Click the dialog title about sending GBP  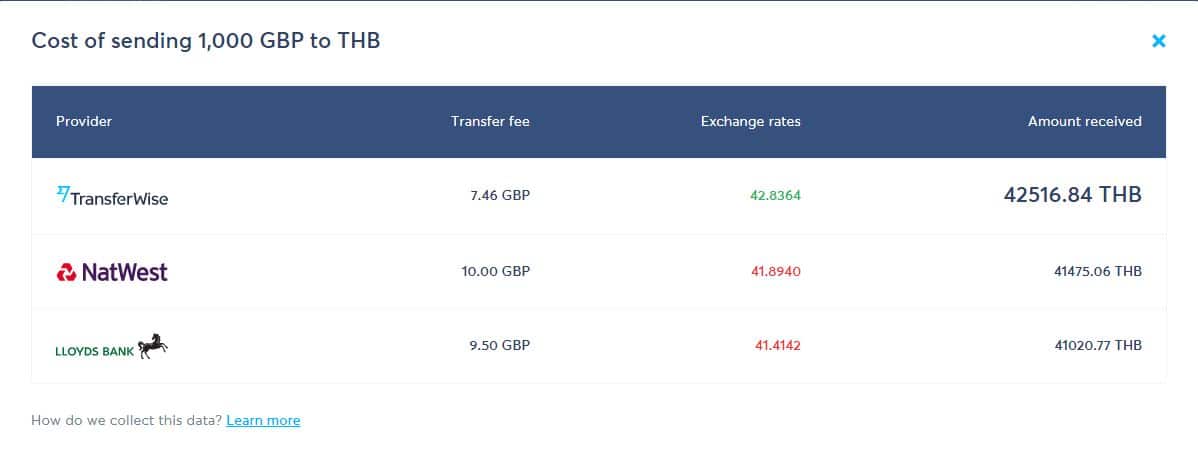206,41
